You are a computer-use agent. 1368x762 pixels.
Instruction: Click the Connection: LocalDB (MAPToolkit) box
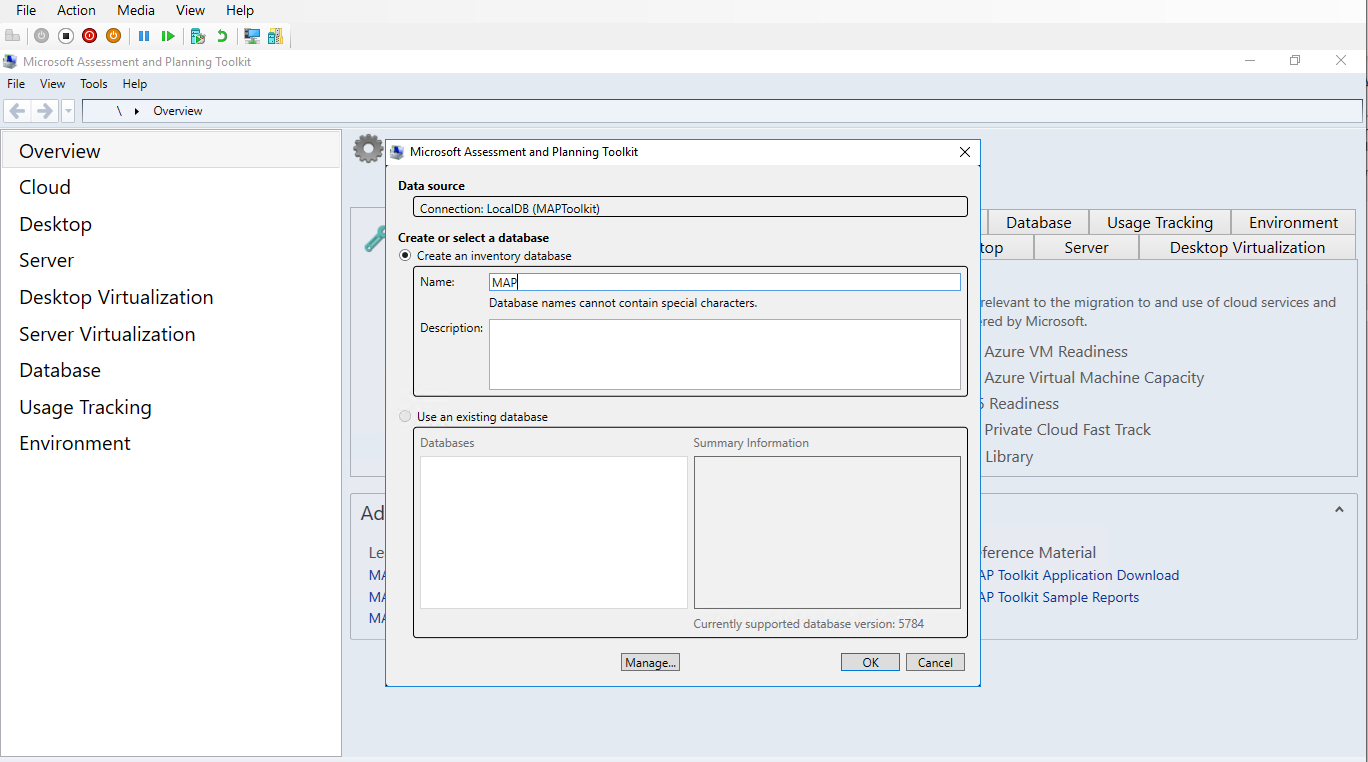click(x=690, y=208)
